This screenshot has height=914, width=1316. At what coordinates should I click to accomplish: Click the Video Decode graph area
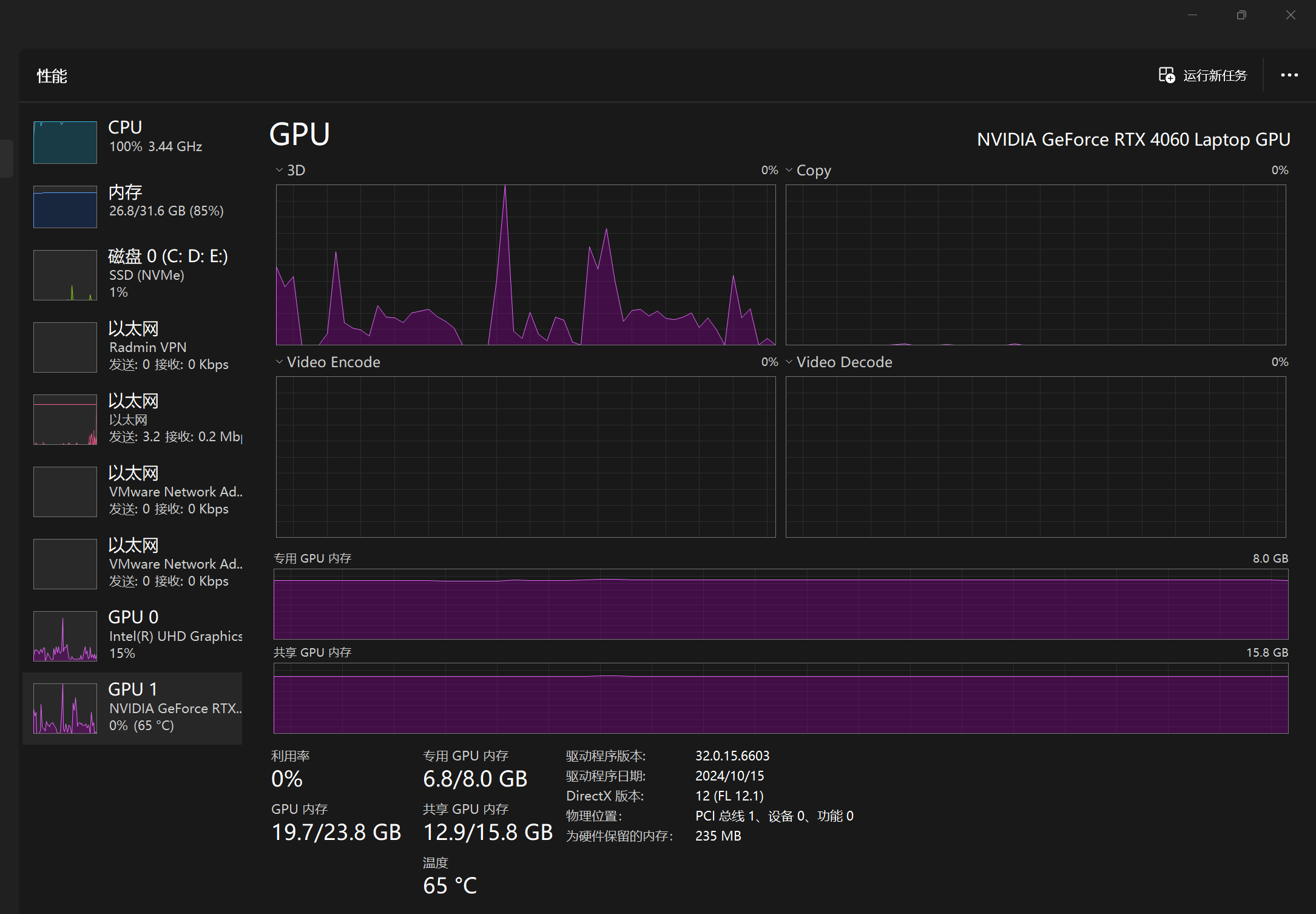1036,457
